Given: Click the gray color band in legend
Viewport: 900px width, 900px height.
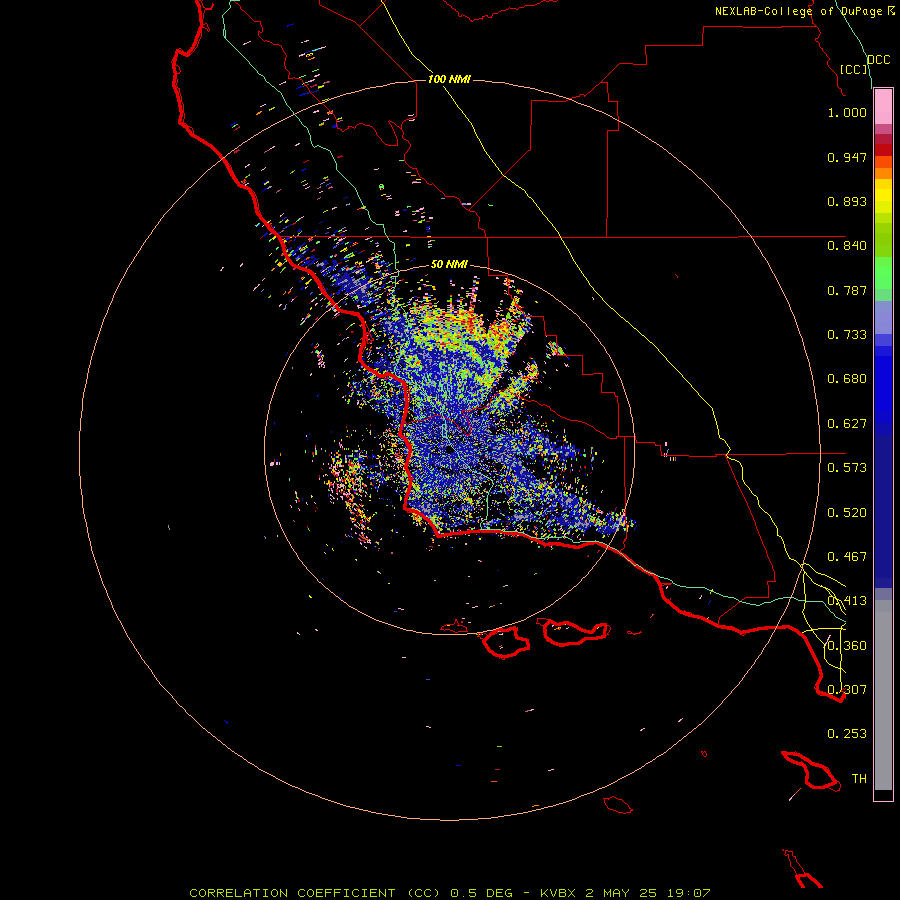Looking at the screenshot, I should click(x=883, y=695).
